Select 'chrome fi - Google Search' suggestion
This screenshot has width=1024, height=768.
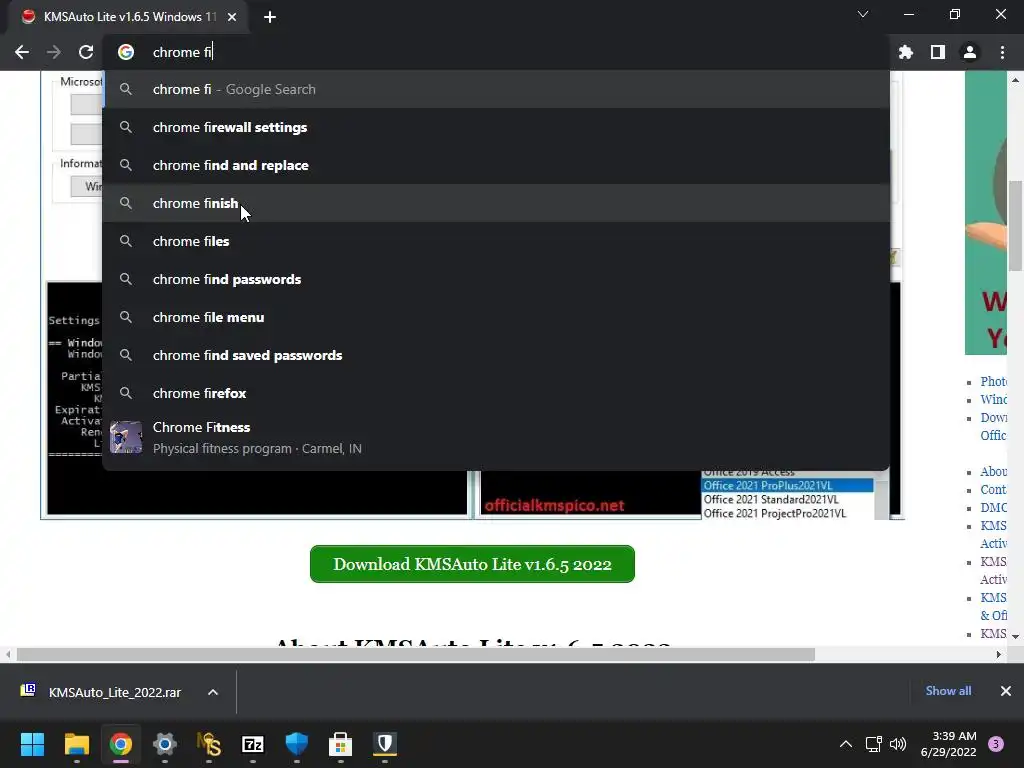tap(496, 89)
